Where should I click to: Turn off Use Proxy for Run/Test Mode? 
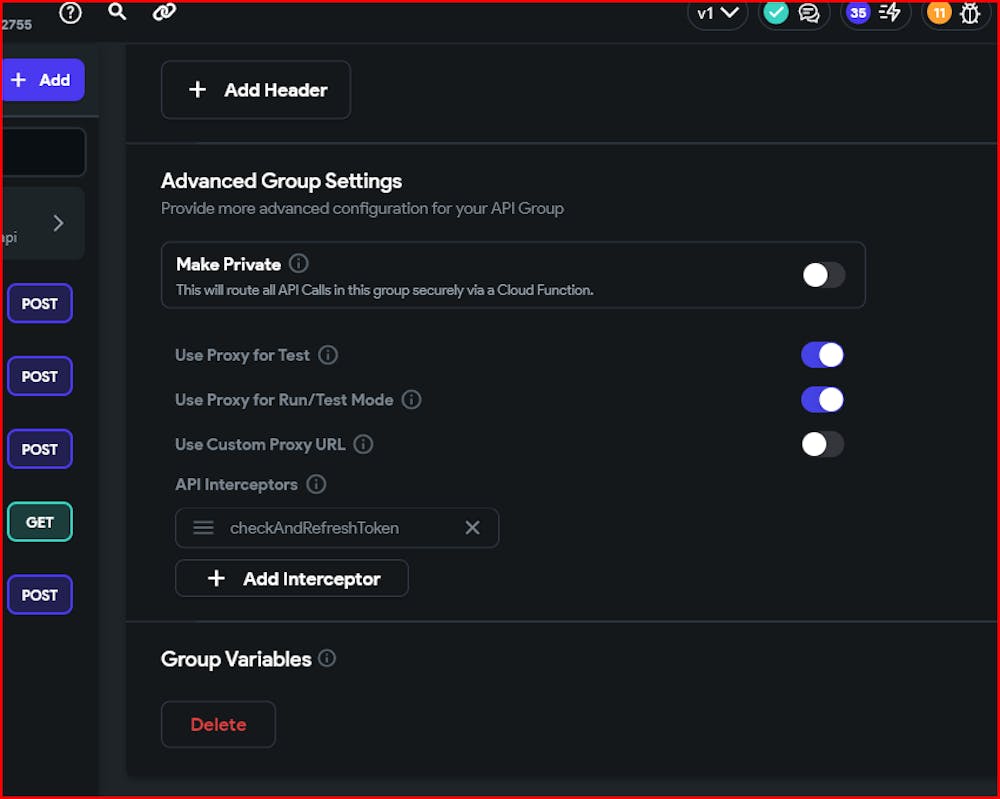click(822, 399)
